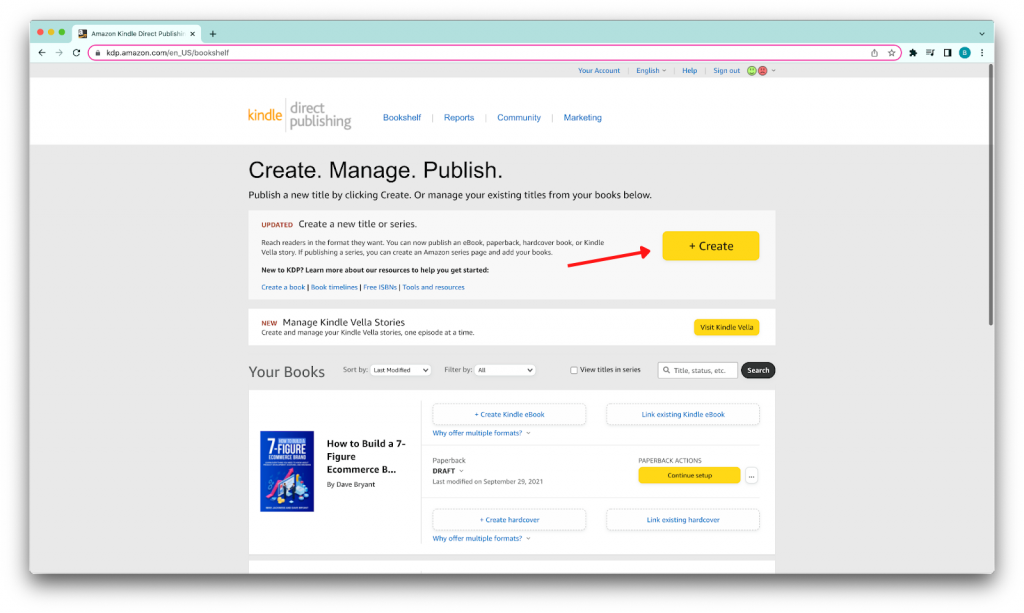This screenshot has width=1024, height=613.
Task: Open a new browser tab with plus icon
Action: point(212,33)
